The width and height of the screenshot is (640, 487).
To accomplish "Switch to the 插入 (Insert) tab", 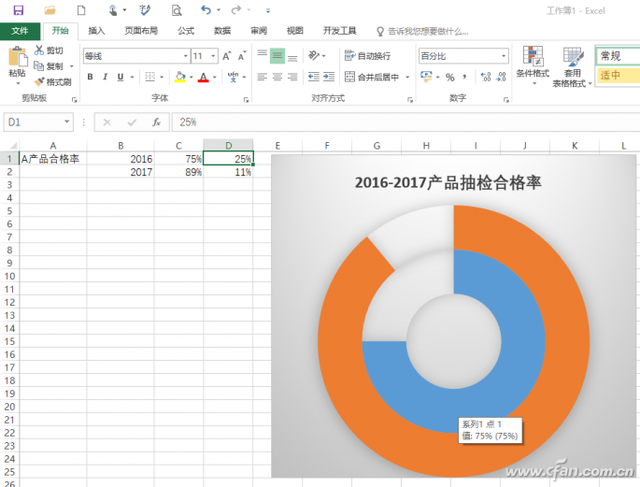I will coord(97,31).
